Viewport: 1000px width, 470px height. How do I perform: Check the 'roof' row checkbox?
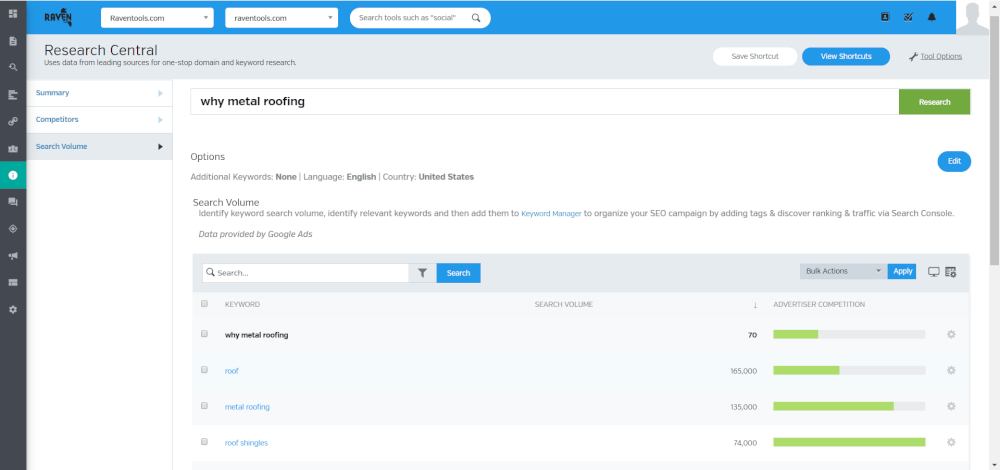pyautogui.click(x=205, y=369)
